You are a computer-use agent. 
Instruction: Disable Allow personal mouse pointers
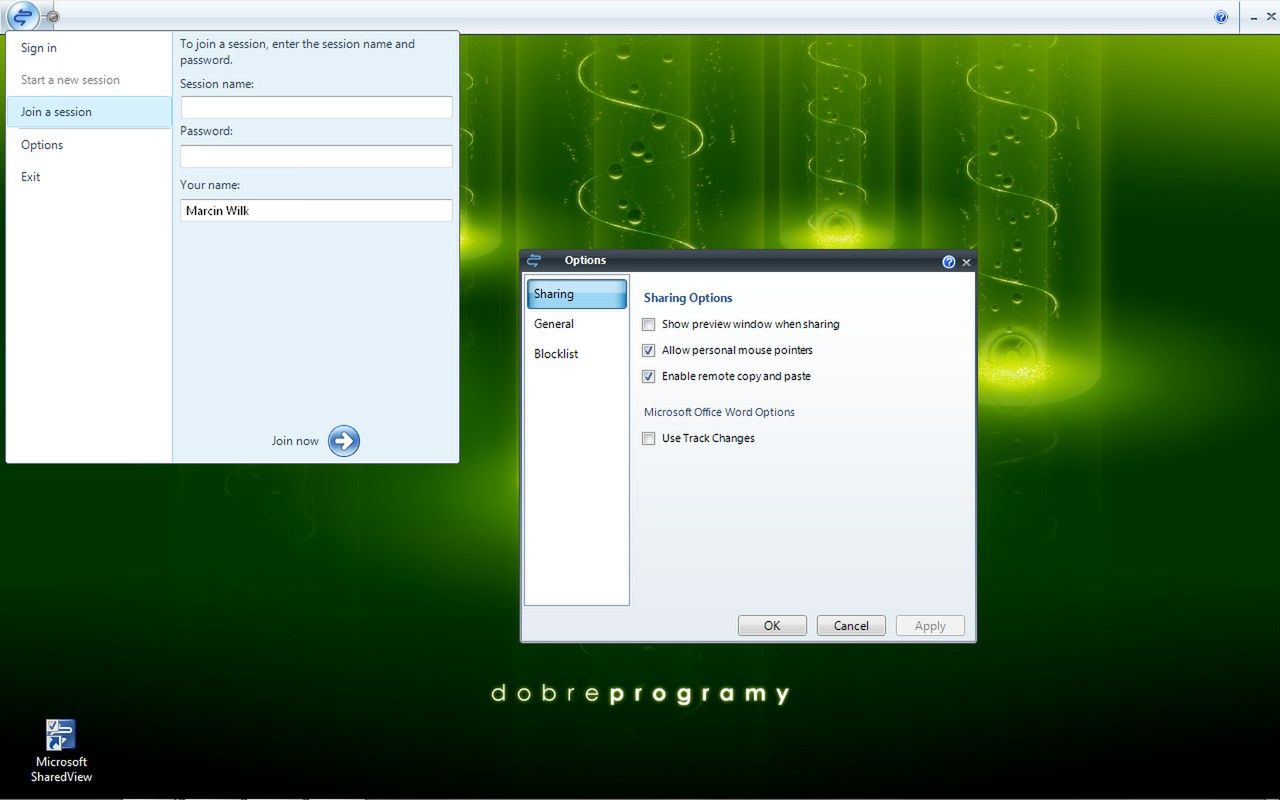(x=648, y=350)
